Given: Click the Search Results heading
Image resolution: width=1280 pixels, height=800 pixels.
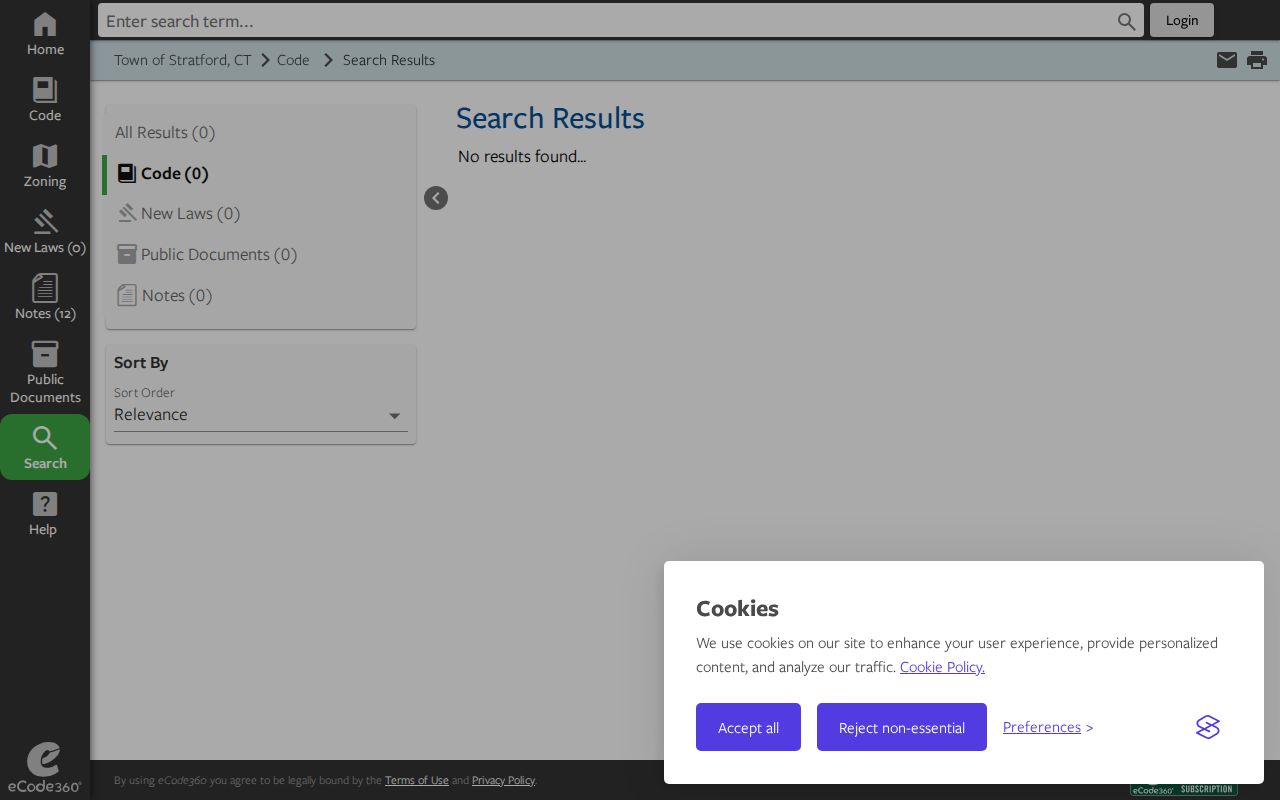Looking at the screenshot, I should point(550,118).
